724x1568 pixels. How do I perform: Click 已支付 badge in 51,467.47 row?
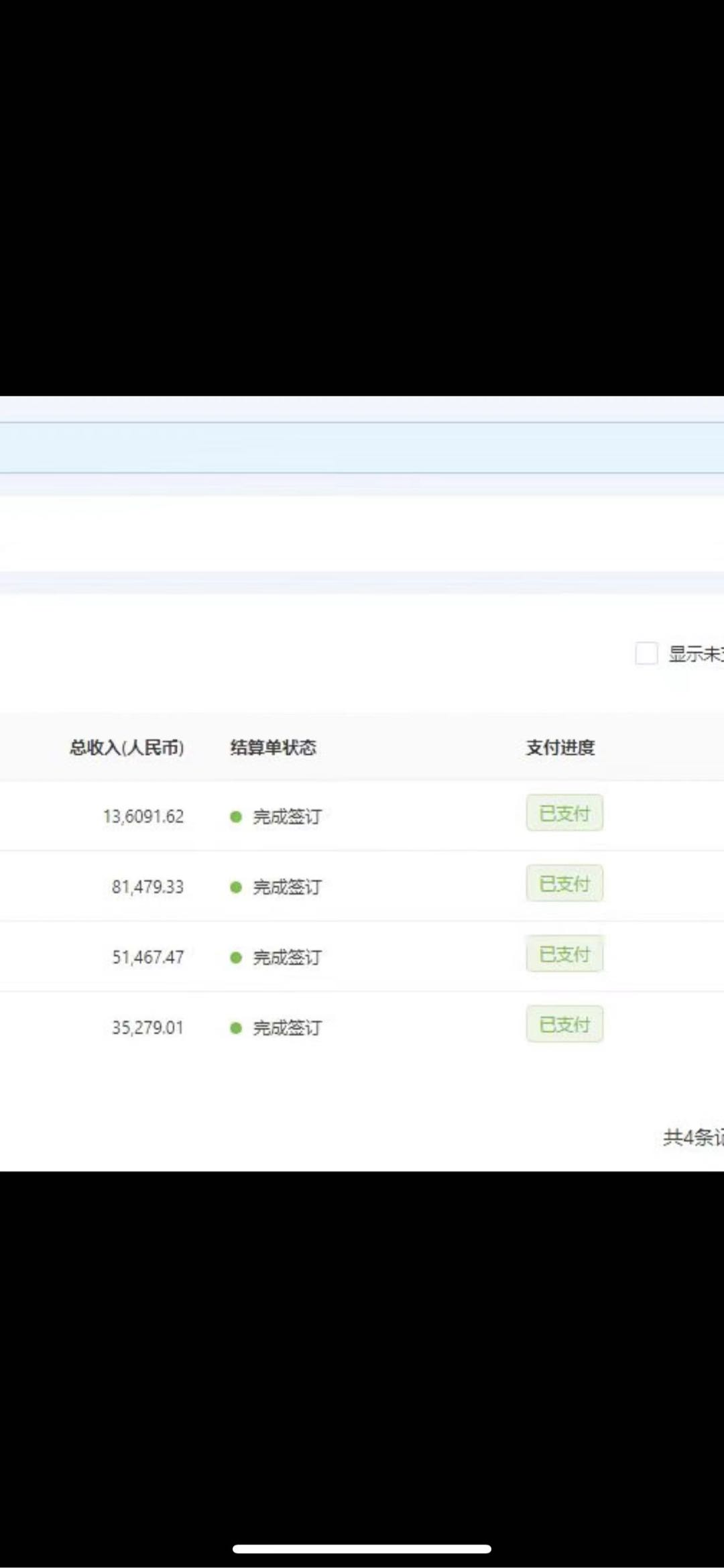(564, 954)
